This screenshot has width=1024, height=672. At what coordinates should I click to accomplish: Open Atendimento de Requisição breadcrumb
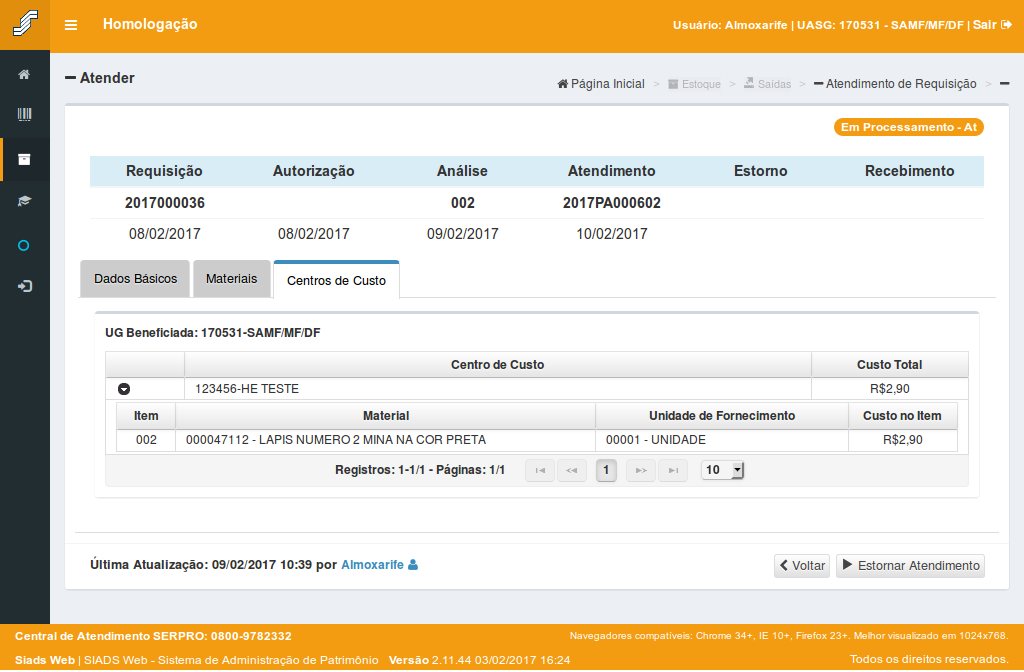[x=895, y=84]
